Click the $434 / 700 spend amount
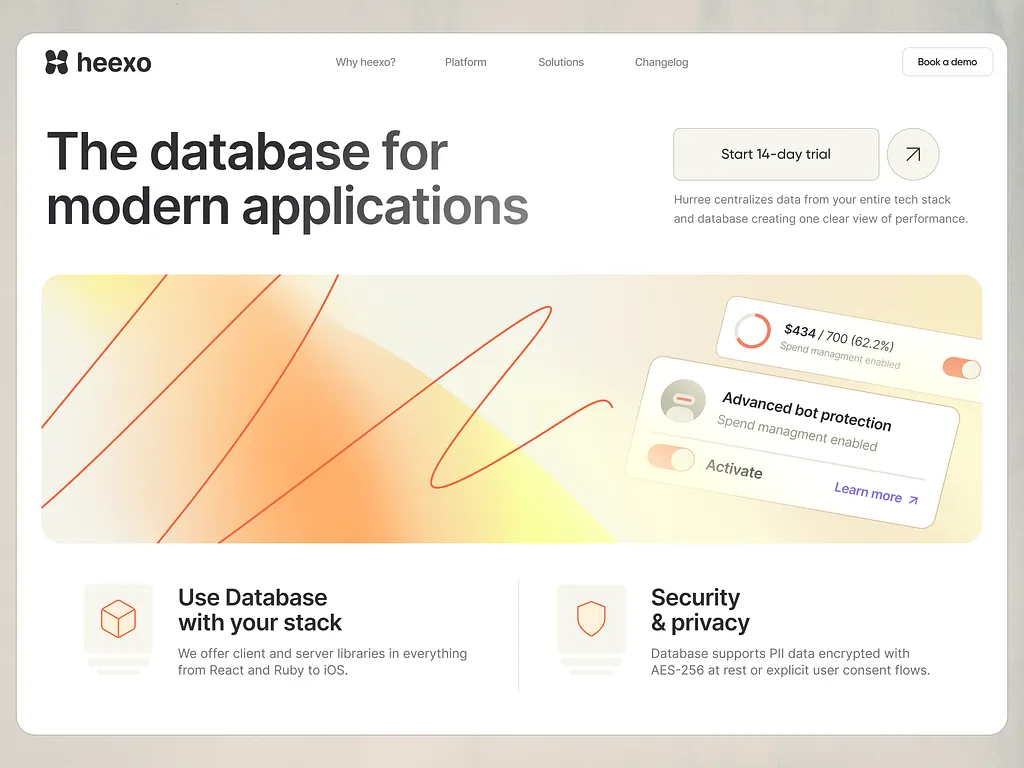 (839, 336)
